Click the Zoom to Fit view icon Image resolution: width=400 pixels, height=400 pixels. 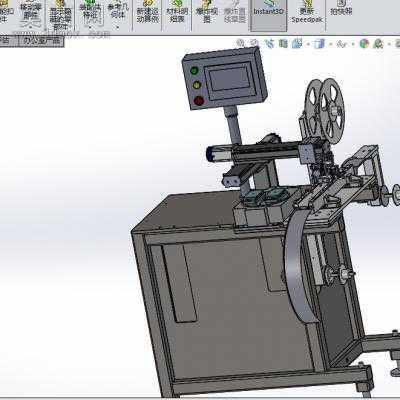(x=240, y=43)
